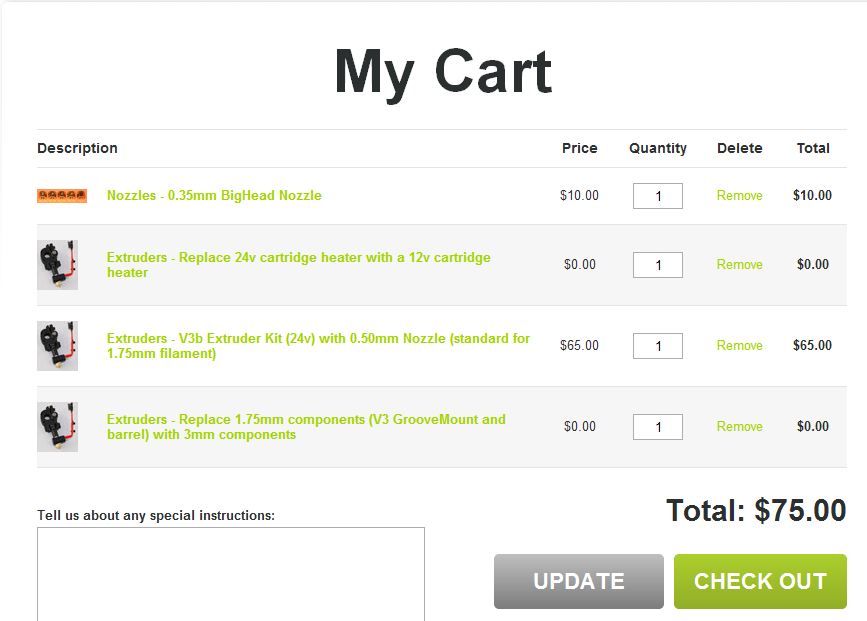Click the BigHead Nozzle product thumbnail
Image resolution: width=867 pixels, height=621 pixels.
coord(62,196)
